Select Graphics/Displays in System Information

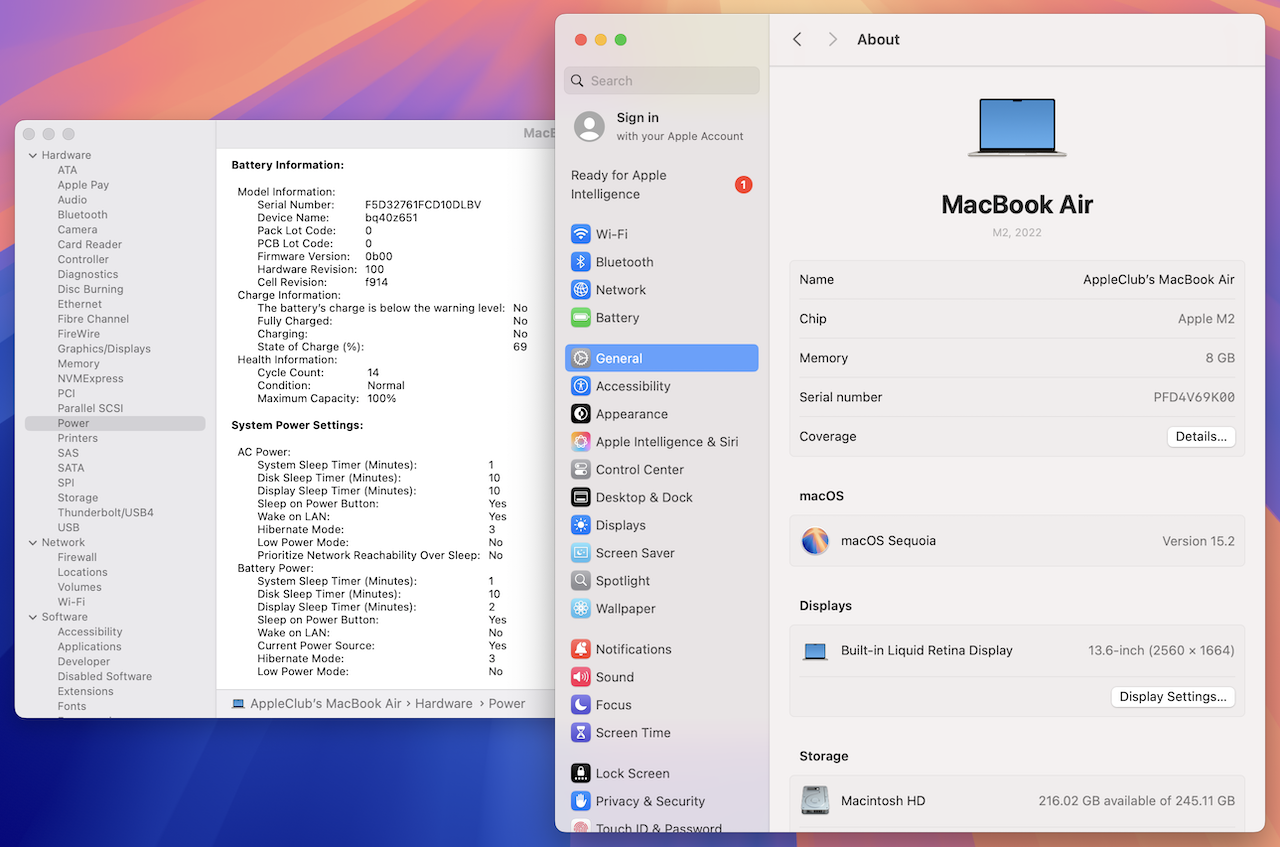104,349
